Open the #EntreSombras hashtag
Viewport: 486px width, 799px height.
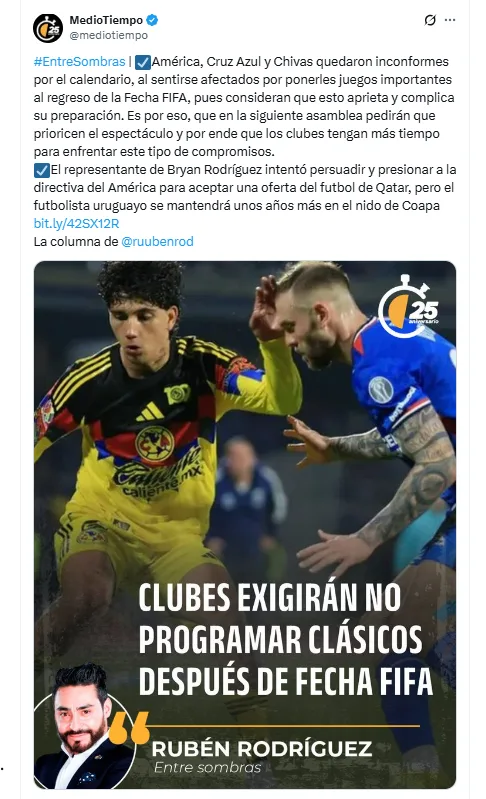click(79, 62)
